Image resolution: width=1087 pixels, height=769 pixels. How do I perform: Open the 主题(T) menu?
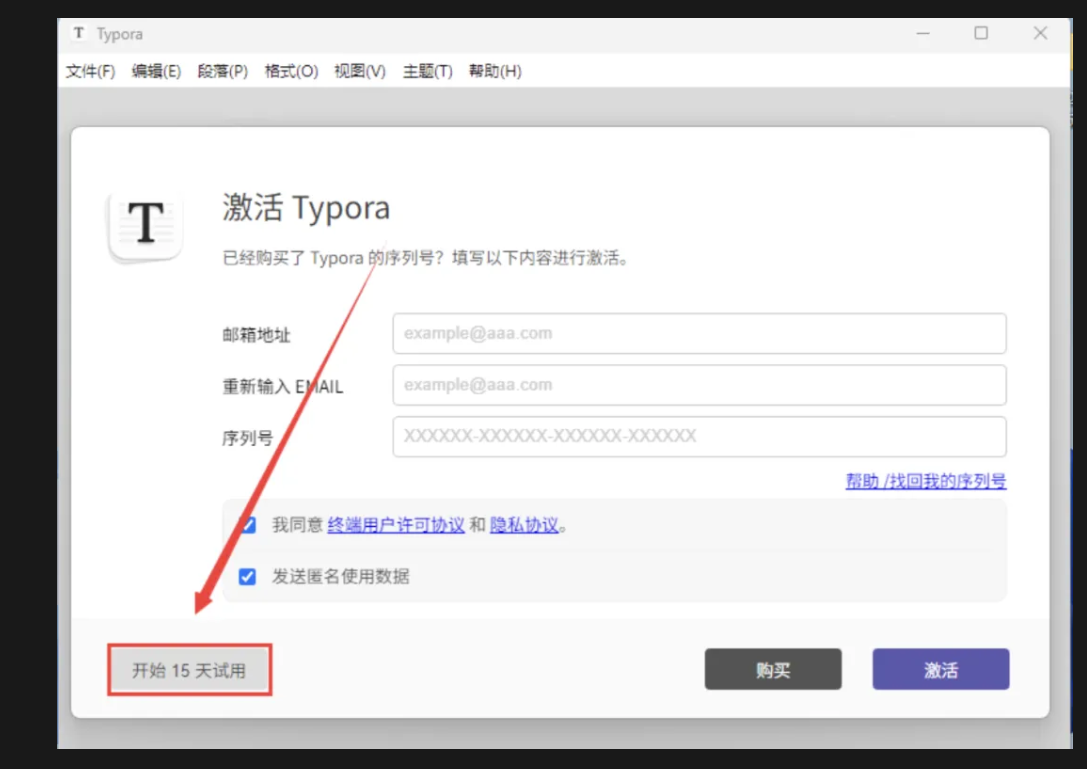[x=428, y=71]
